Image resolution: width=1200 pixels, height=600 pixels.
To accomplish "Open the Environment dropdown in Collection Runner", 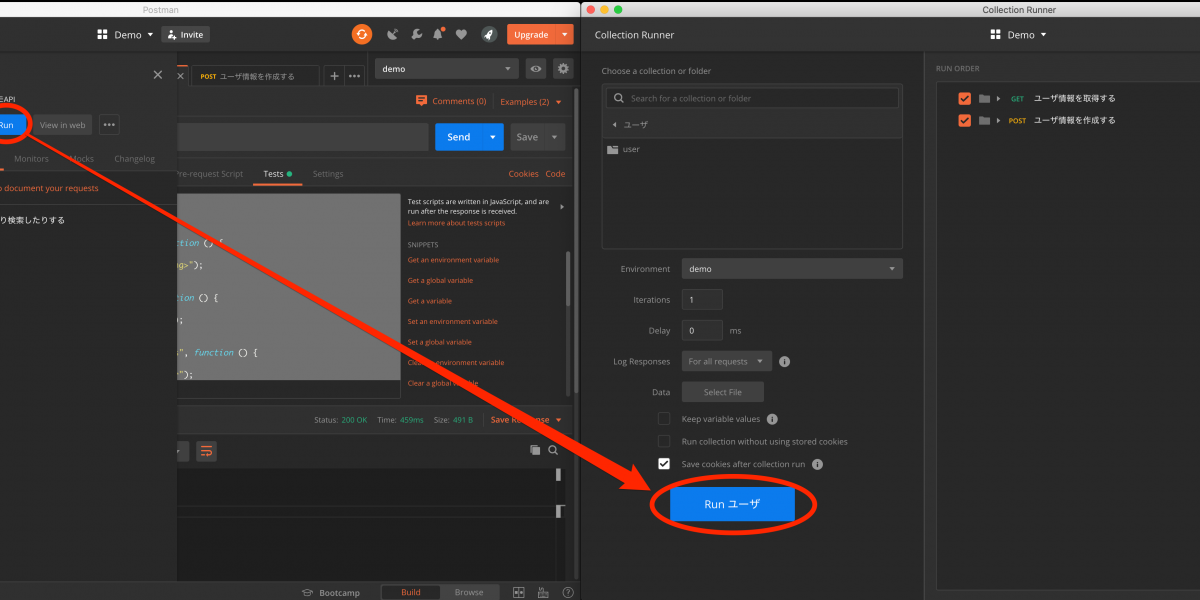I will click(792, 269).
